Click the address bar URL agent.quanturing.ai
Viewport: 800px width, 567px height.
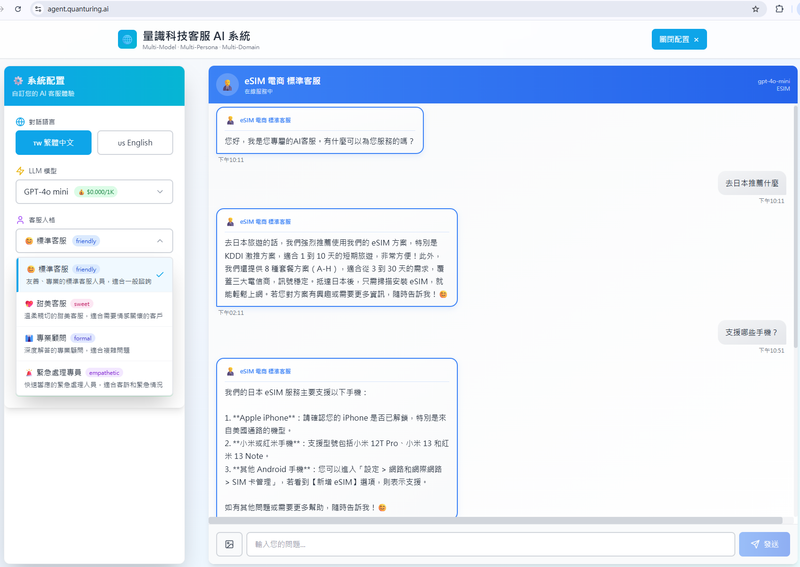(78, 9)
